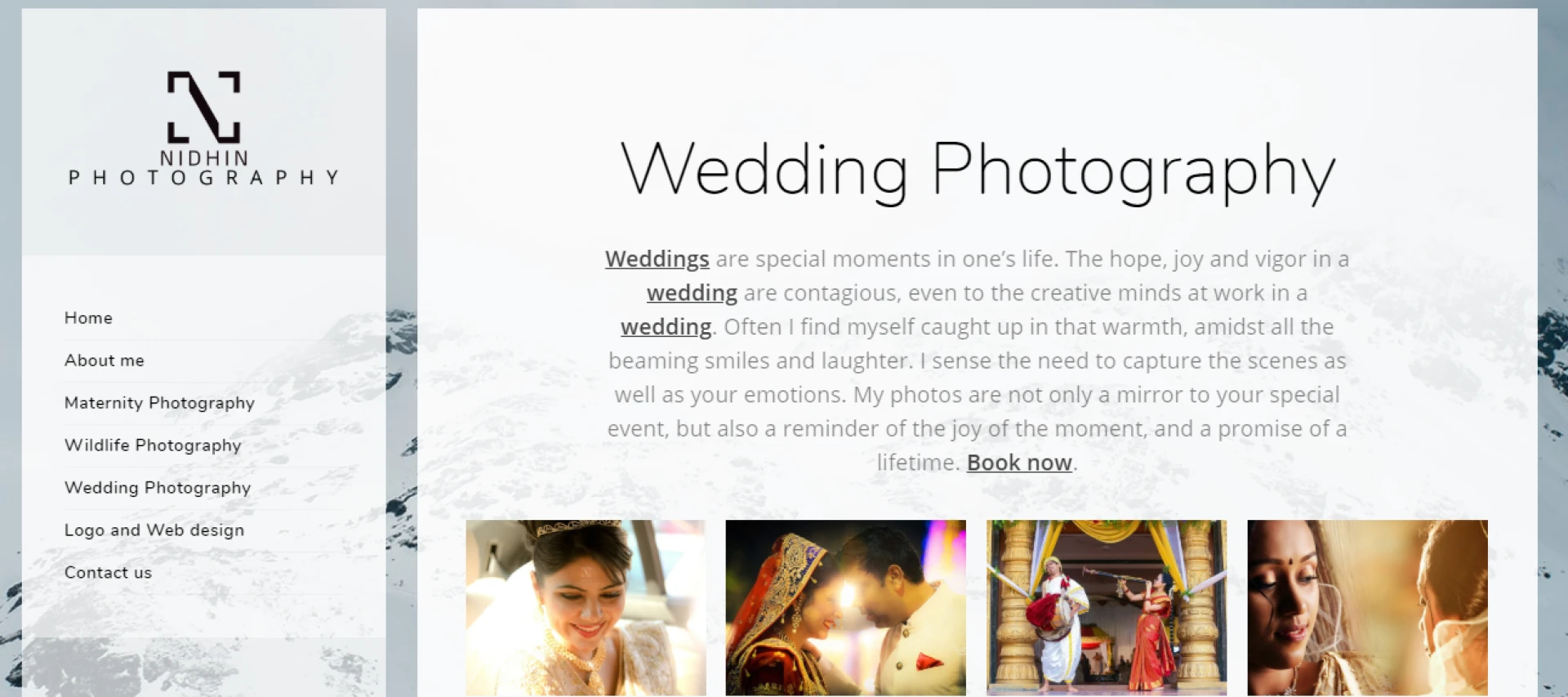
Task: Open Maternity Photography from sidebar
Action: (159, 402)
